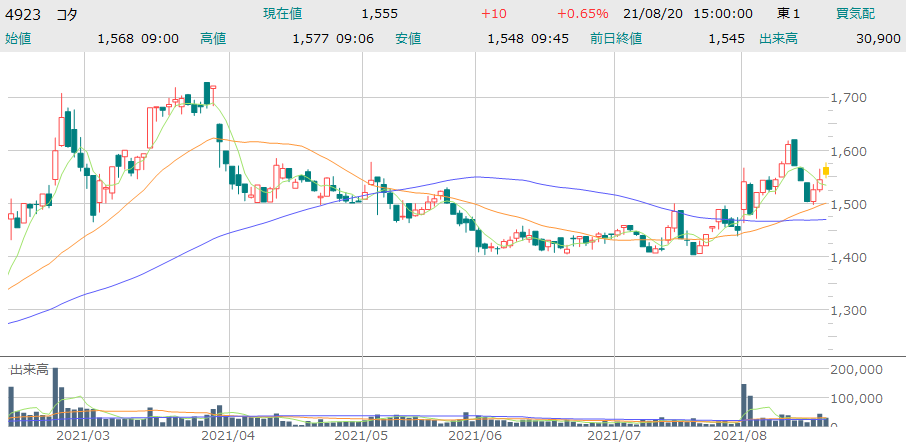
Task: Click the 東1 market label
Action: point(790,15)
